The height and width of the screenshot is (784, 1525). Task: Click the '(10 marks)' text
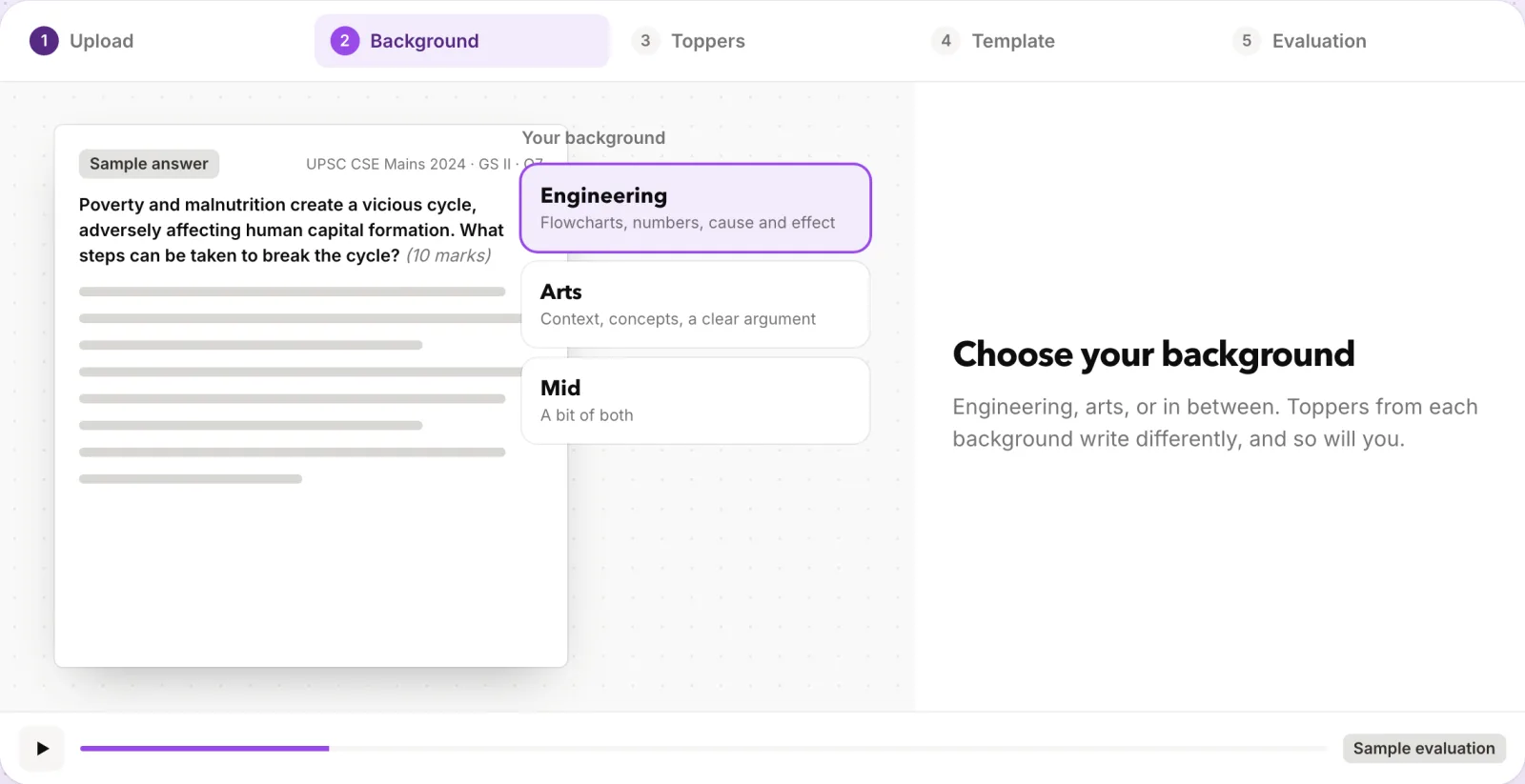(x=449, y=256)
